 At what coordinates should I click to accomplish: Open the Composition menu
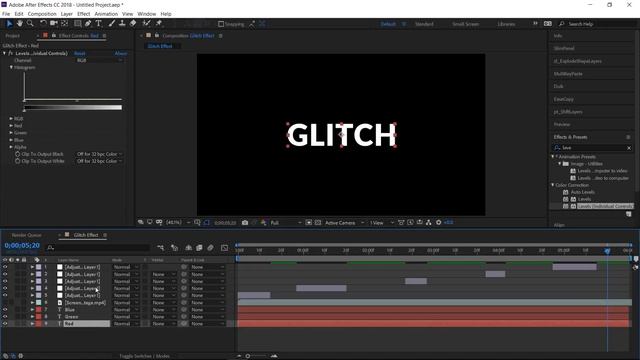point(42,14)
